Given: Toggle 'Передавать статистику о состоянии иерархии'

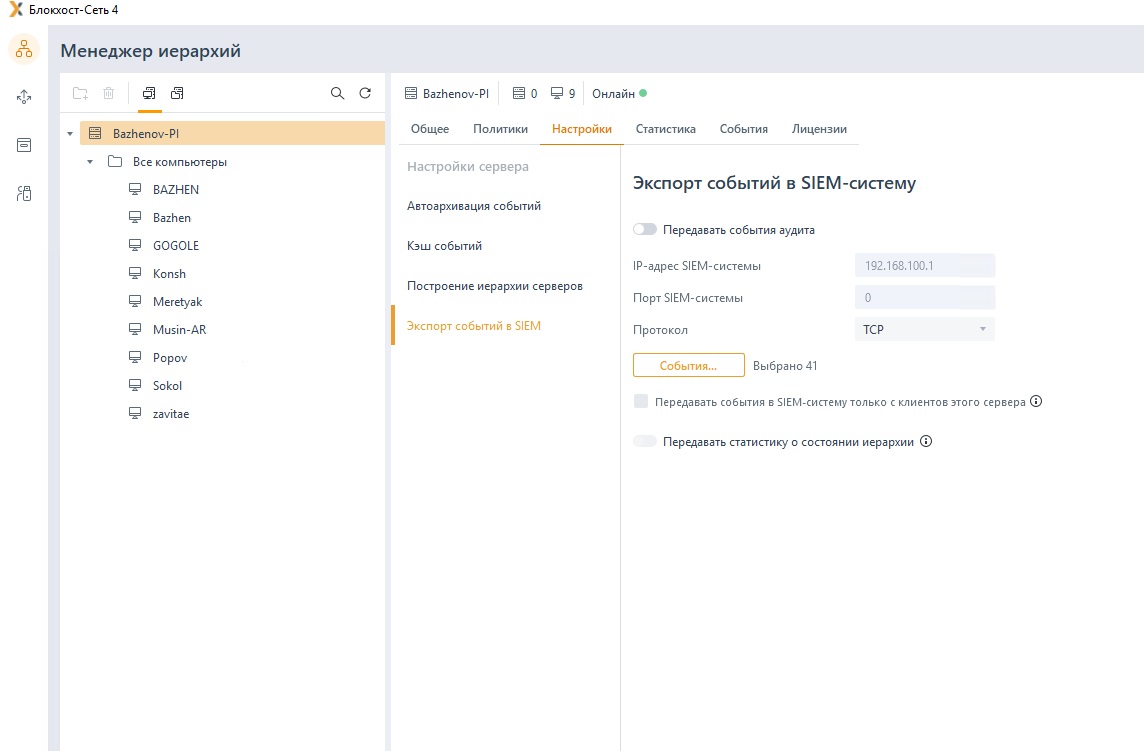Looking at the screenshot, I should [x=645, y=441].
